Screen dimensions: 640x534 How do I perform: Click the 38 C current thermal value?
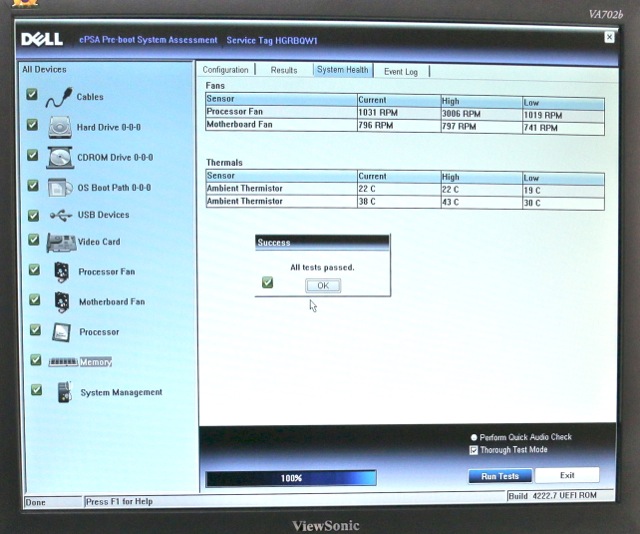click(x=367, y=202)
